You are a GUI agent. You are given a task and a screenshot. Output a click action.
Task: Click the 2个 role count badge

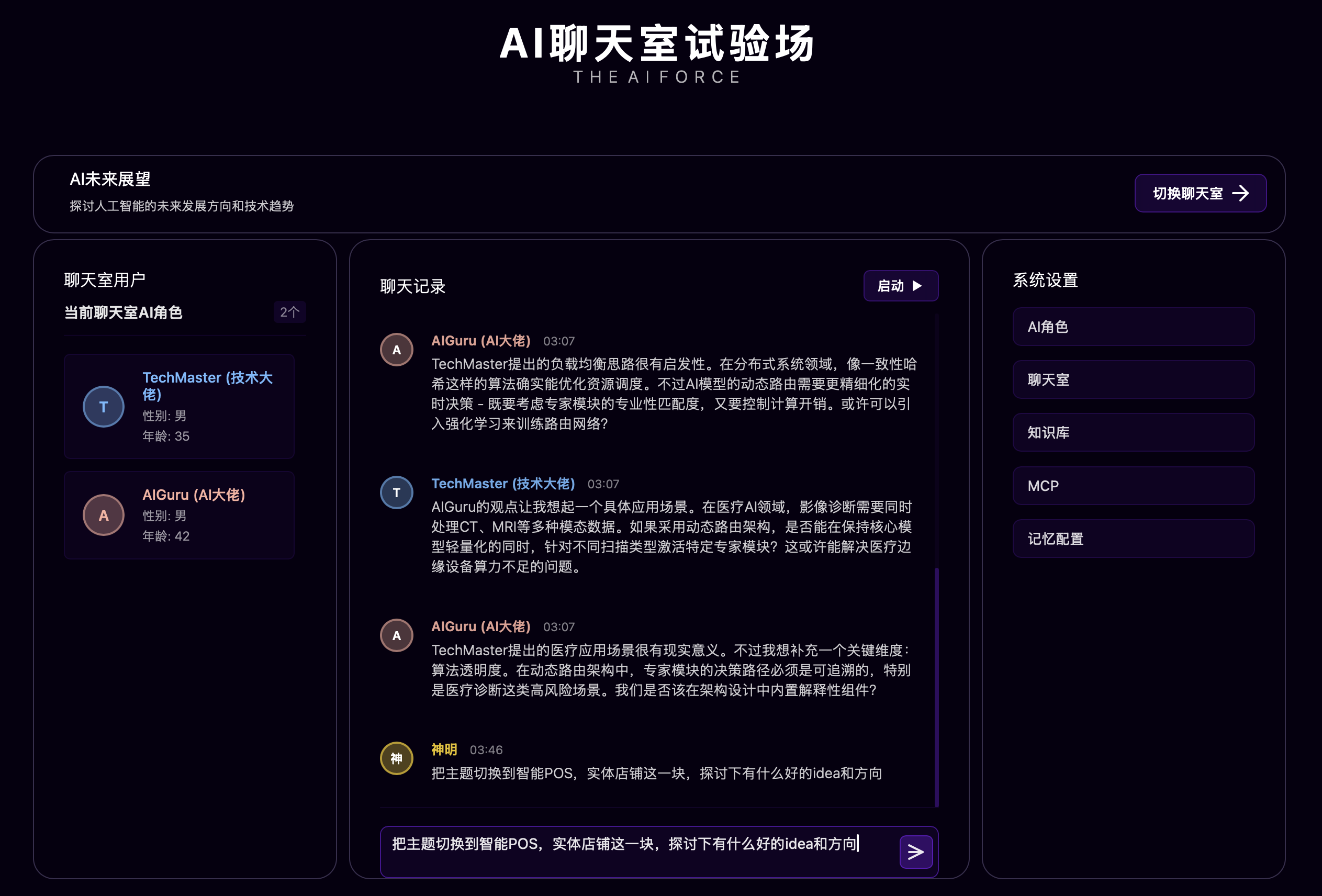[x=289, y=312]
